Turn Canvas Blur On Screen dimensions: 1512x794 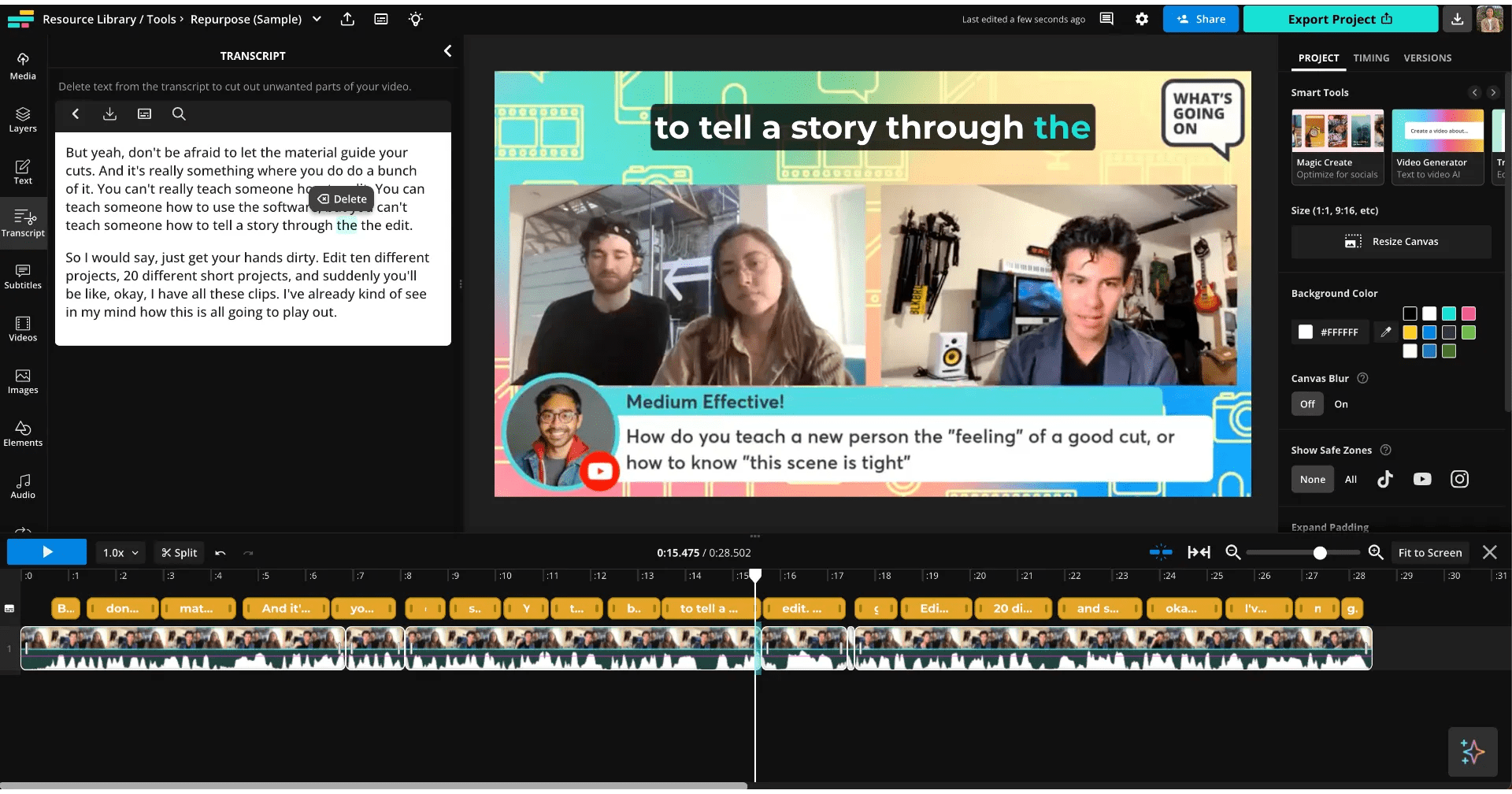[x=1341, y=404]
